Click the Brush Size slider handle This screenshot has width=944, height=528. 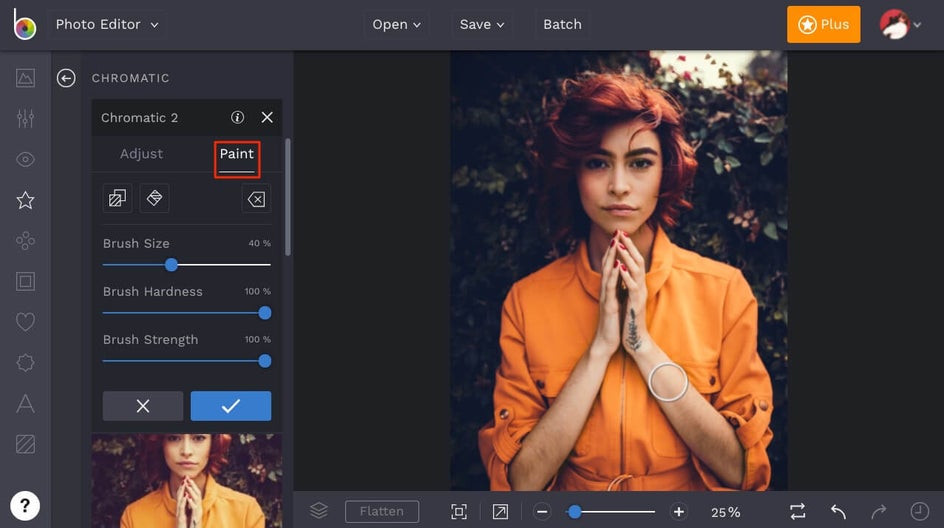171,265
